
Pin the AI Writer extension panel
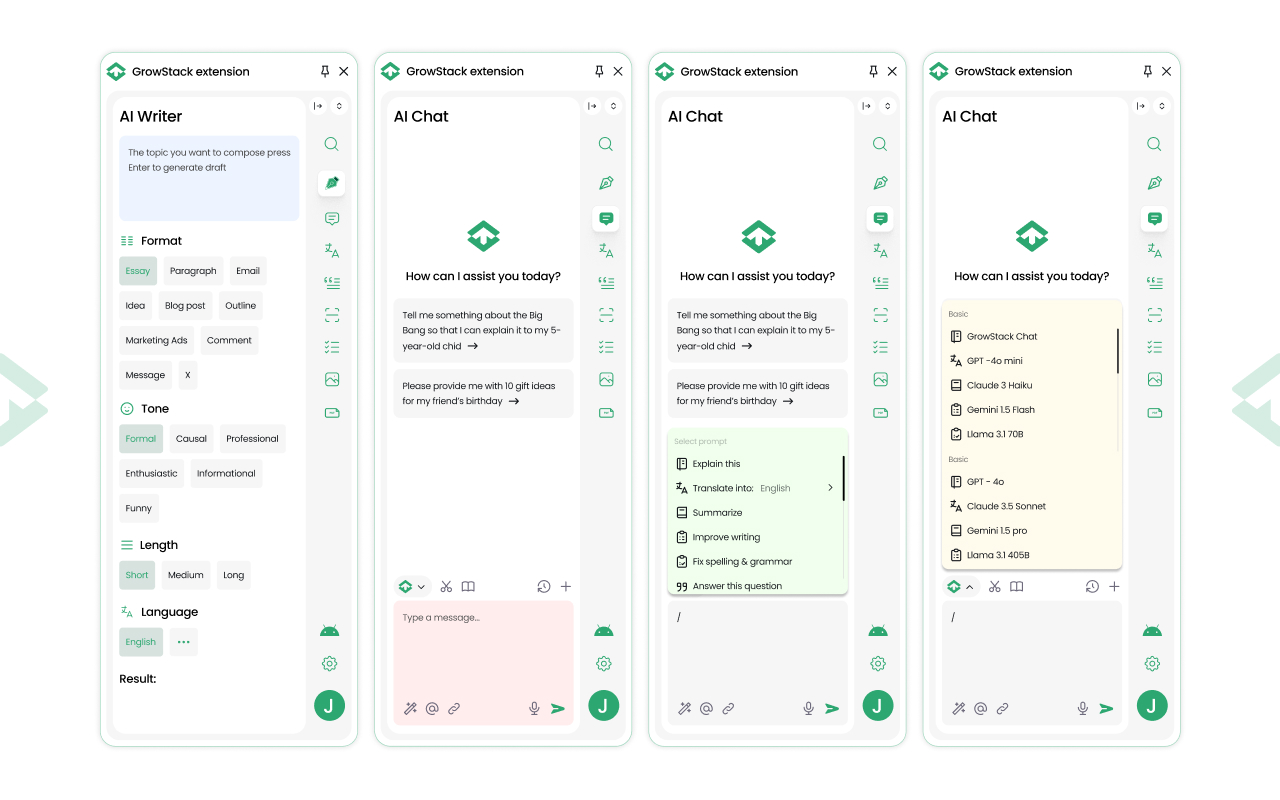click(x=324, y=72)
